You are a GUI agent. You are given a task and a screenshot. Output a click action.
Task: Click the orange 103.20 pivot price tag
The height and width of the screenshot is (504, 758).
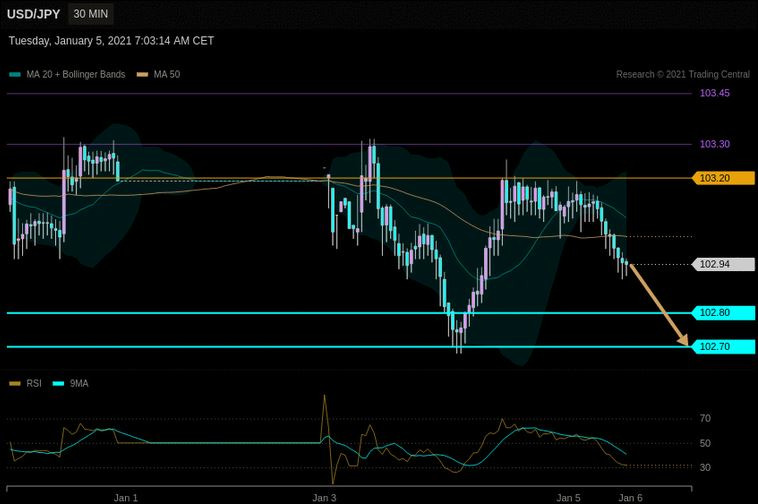(723, 178)
